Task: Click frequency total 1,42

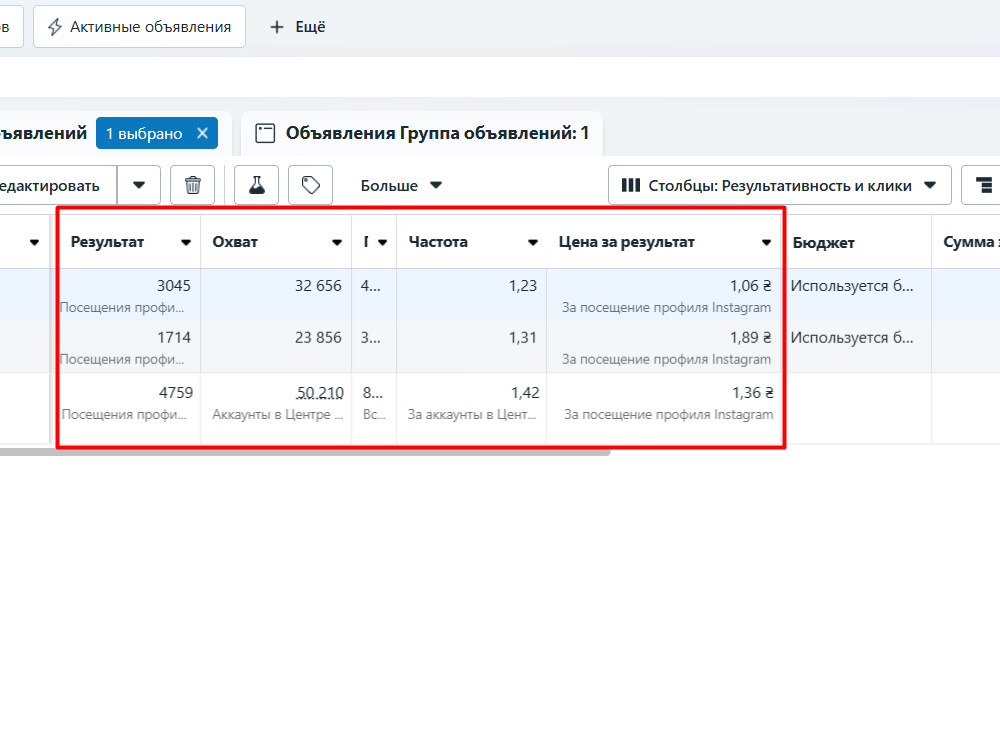Action: pyautogui.click(x=526, y=392)
